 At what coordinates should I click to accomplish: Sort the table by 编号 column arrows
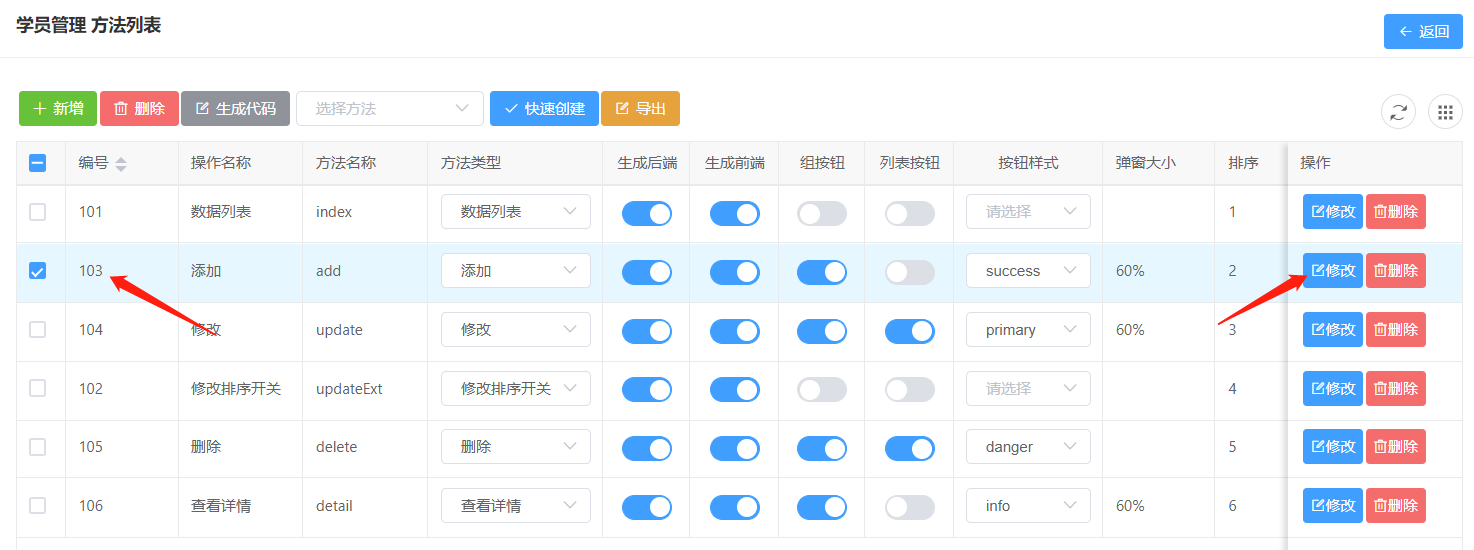(x=121, y=163)
